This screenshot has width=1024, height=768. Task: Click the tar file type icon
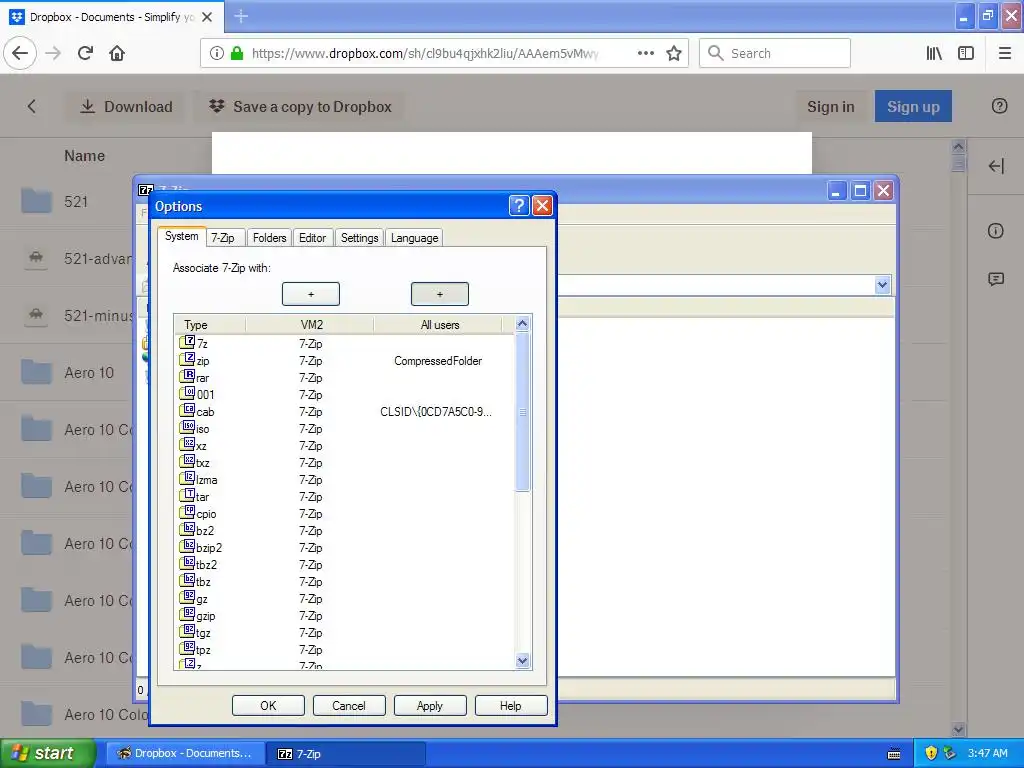point(187,495)
